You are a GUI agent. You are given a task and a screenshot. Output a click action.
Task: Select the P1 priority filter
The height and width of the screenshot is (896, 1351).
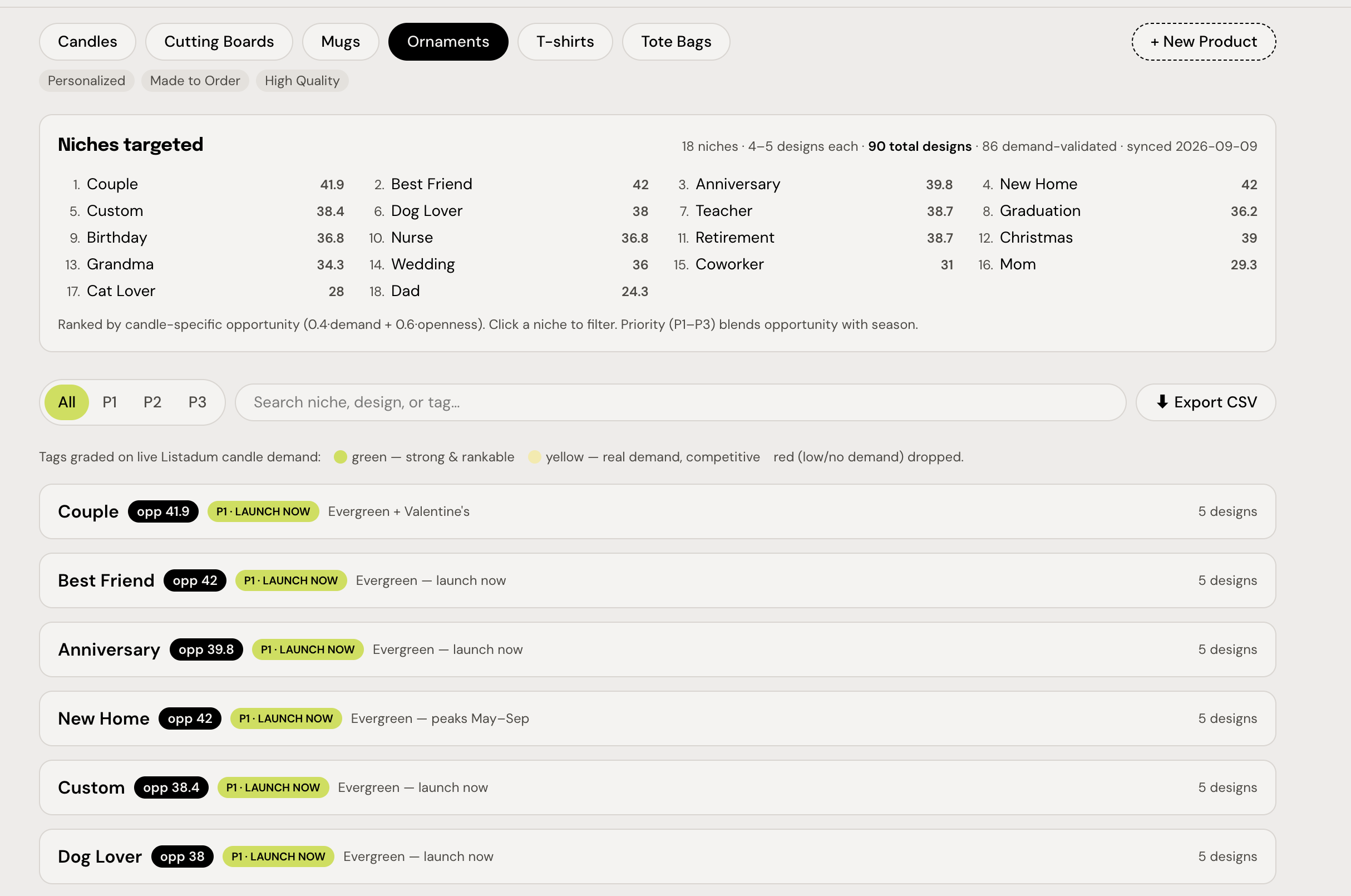click(110, 402)
